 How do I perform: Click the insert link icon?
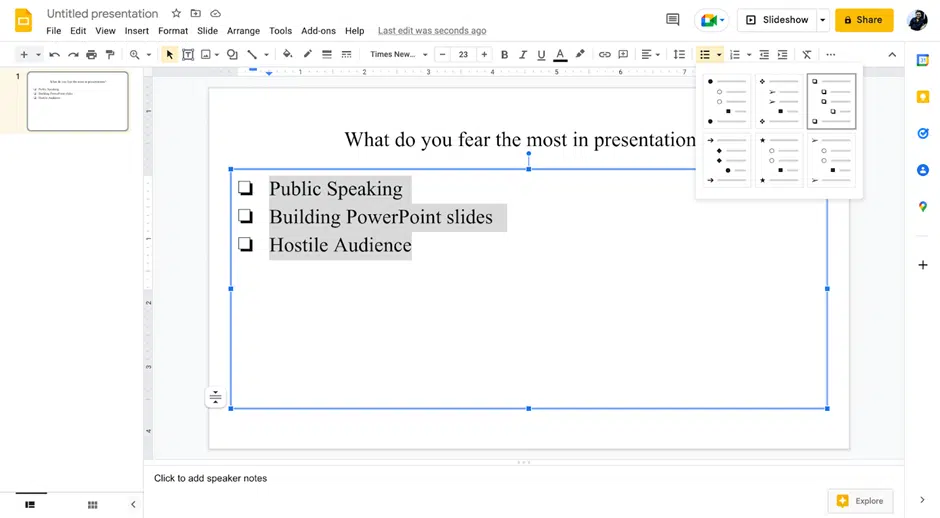pos(604,55)
